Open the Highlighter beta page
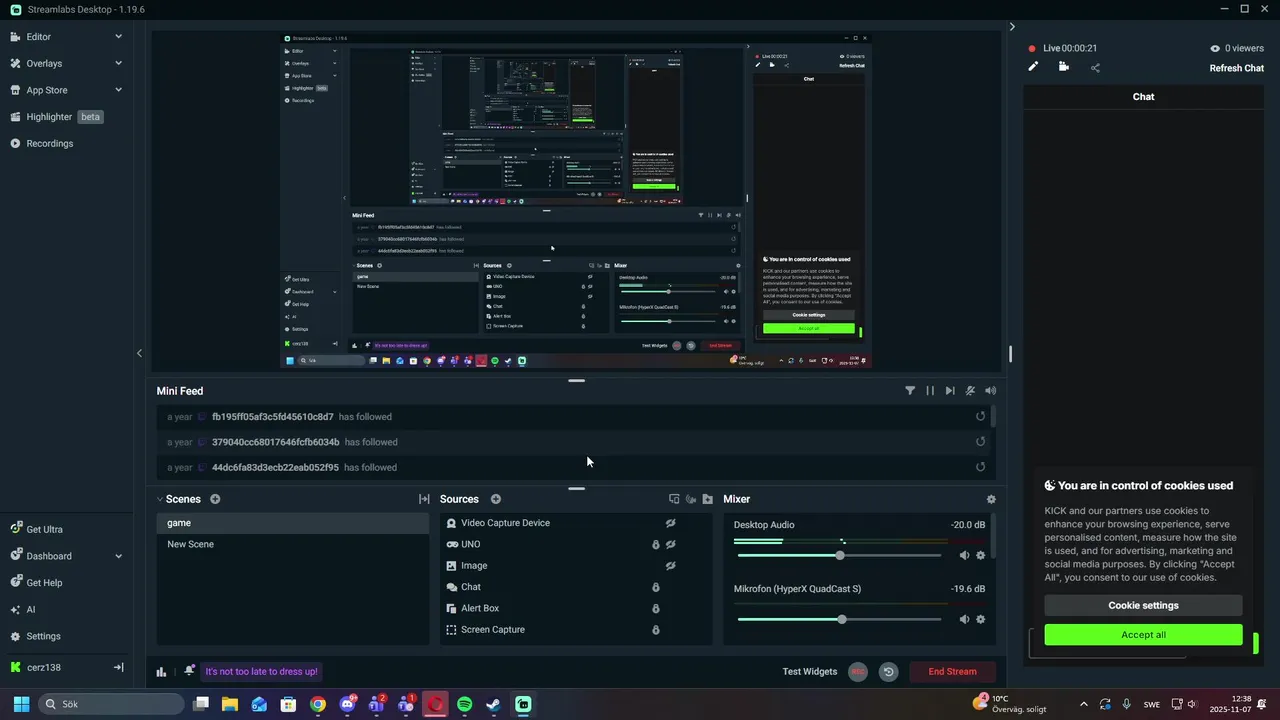This screenshot has height=720, width=1280. pyautogui.click(x=56, y=117)
